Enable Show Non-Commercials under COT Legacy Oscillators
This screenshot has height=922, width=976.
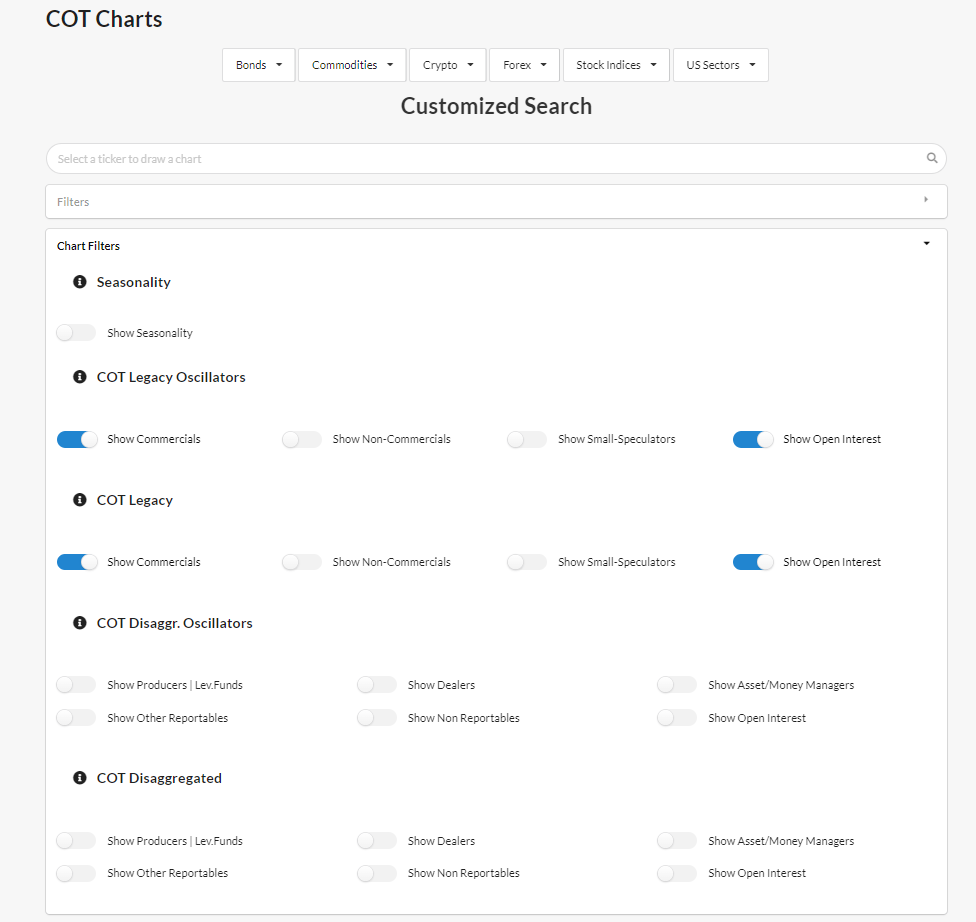pyautogui.click(x=302, y=439)
